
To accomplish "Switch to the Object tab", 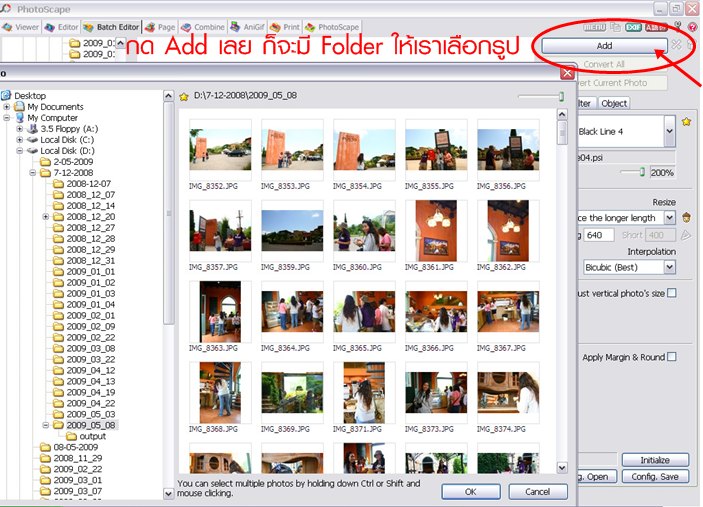I will point(614,104).
